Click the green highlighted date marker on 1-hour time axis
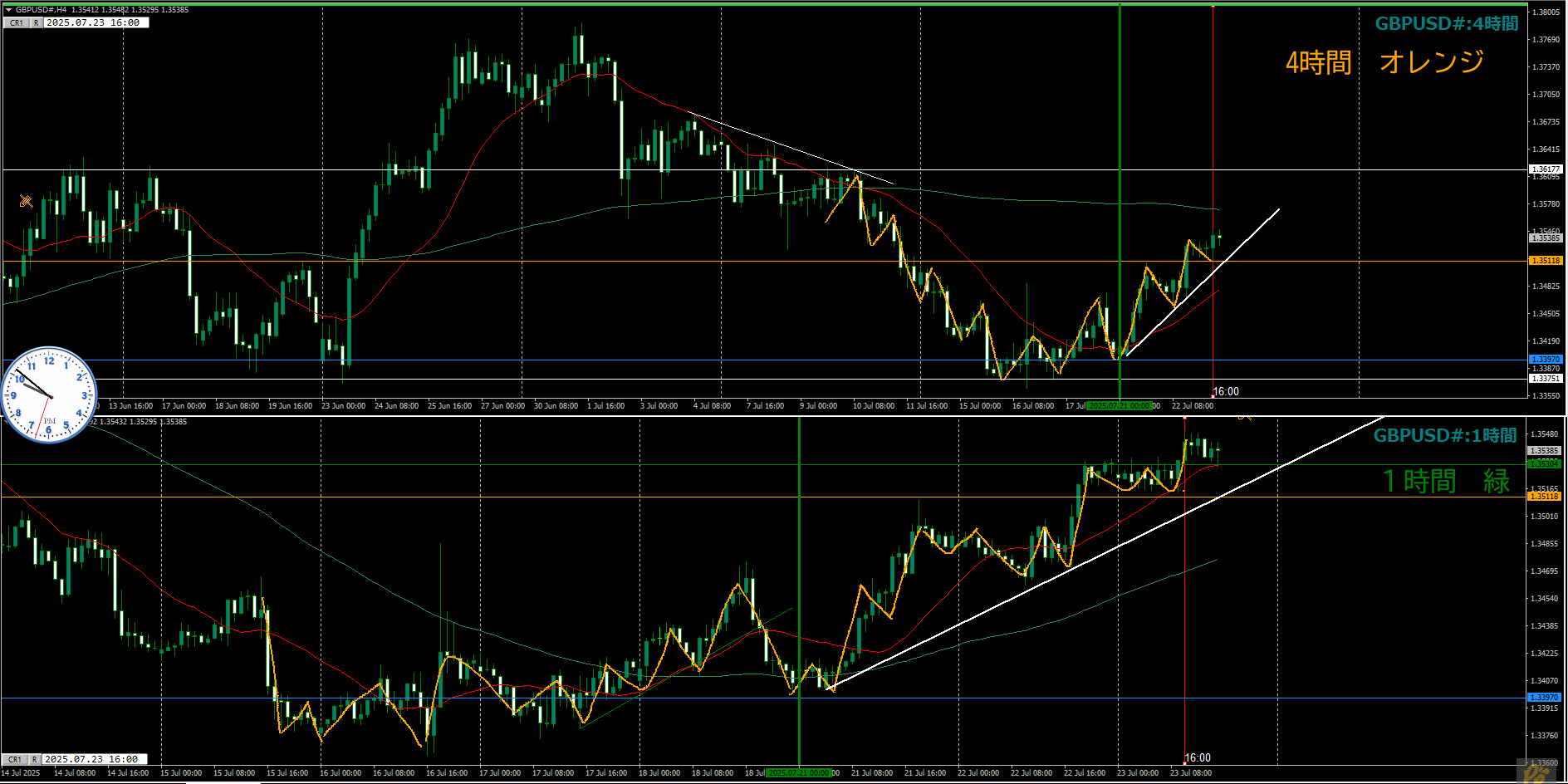 798,773
